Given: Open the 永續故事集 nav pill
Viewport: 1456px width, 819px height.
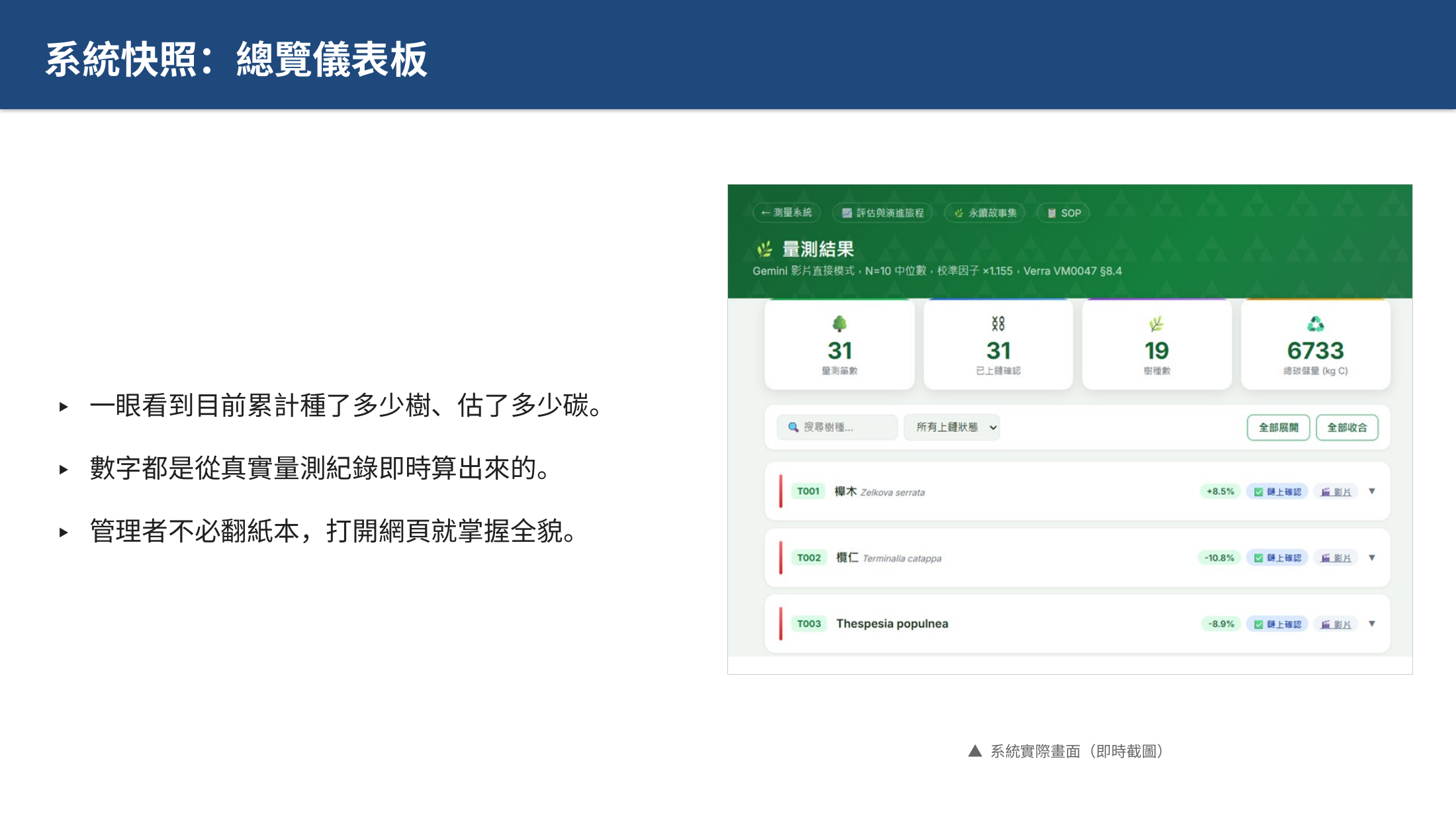Looking at the screenshot, I should (985, 212).
